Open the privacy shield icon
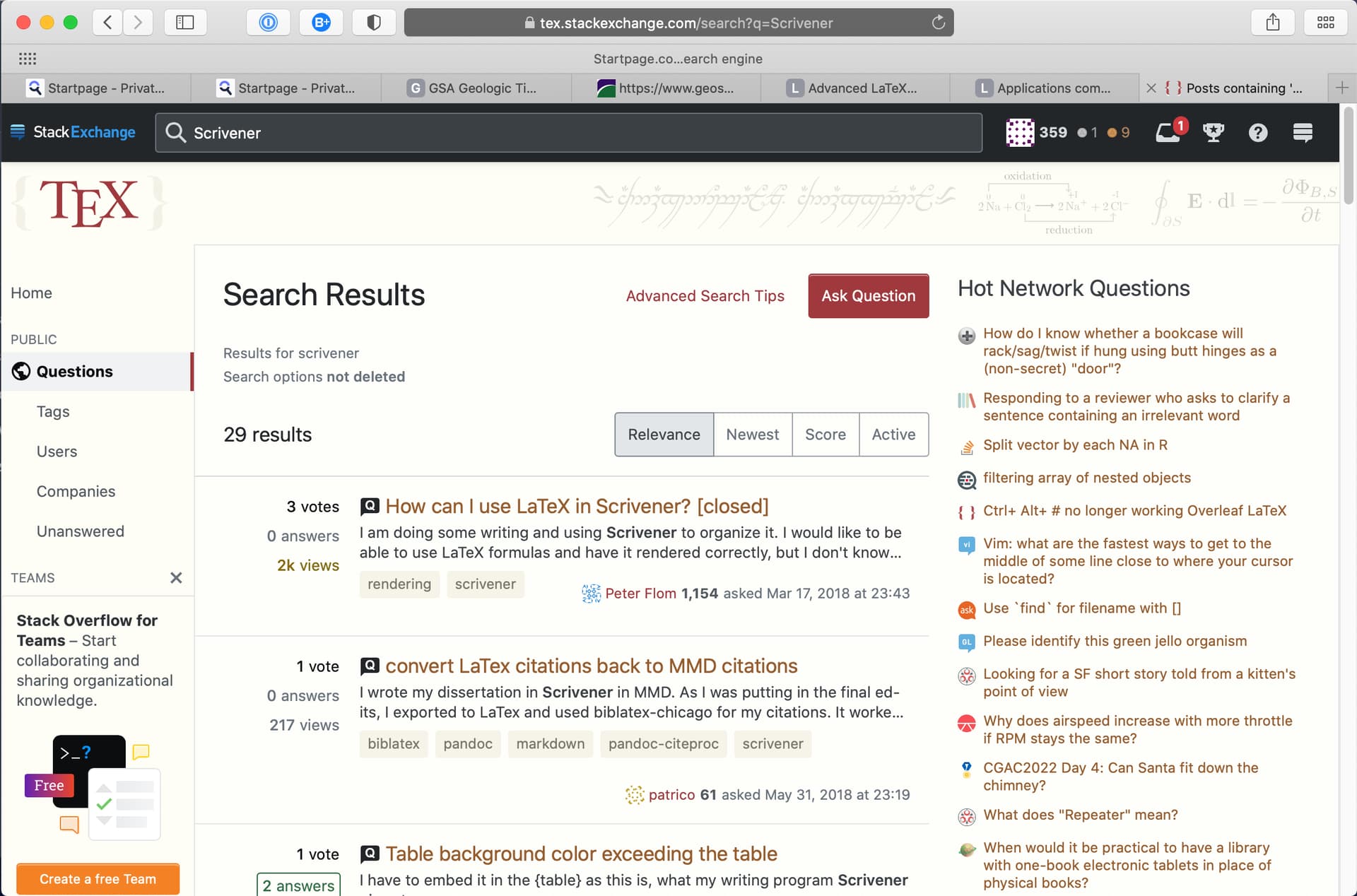 coord(374,23)
